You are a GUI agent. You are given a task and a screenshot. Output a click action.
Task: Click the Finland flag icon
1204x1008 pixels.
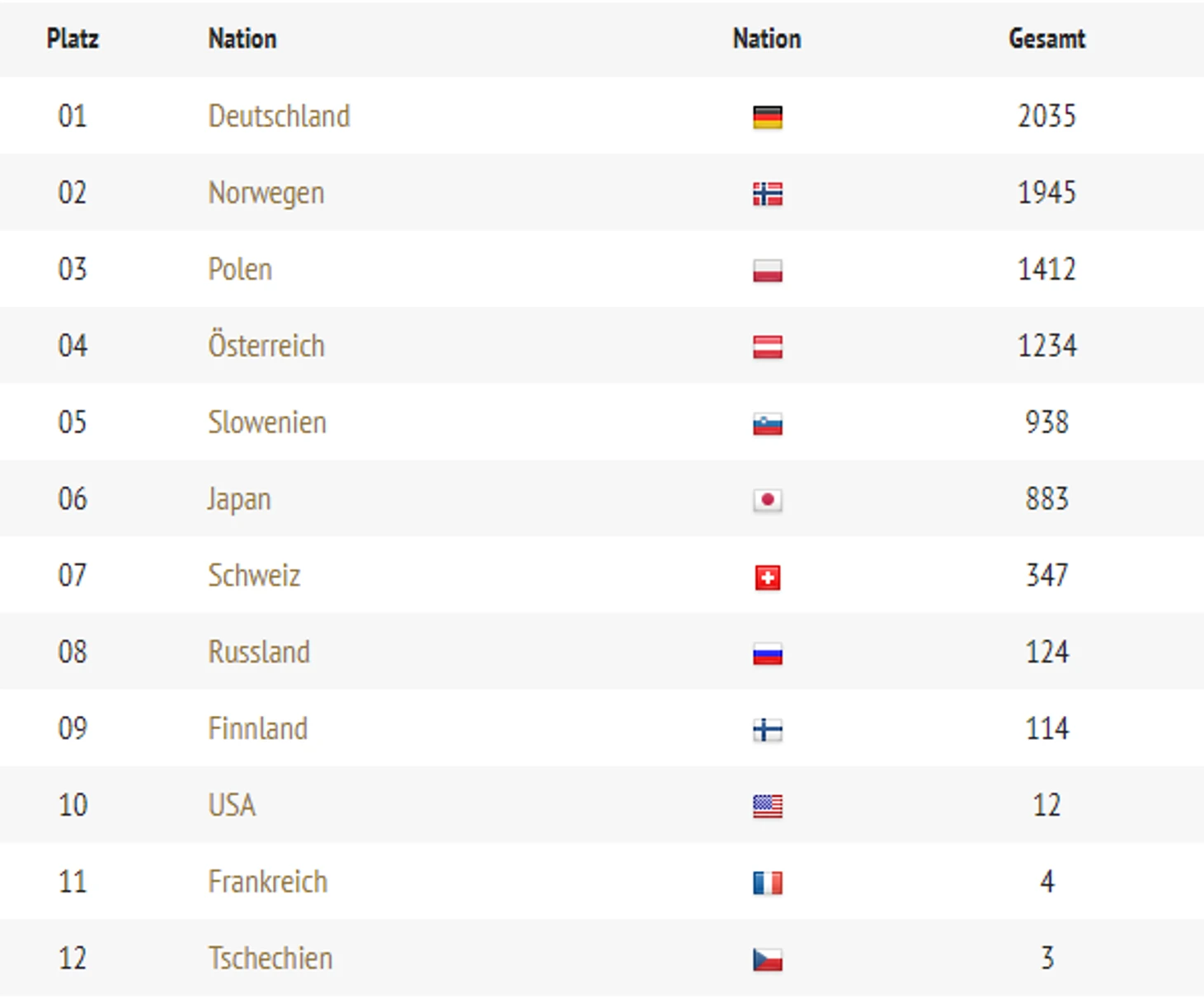pyautogui.click(x=767, y=730)
